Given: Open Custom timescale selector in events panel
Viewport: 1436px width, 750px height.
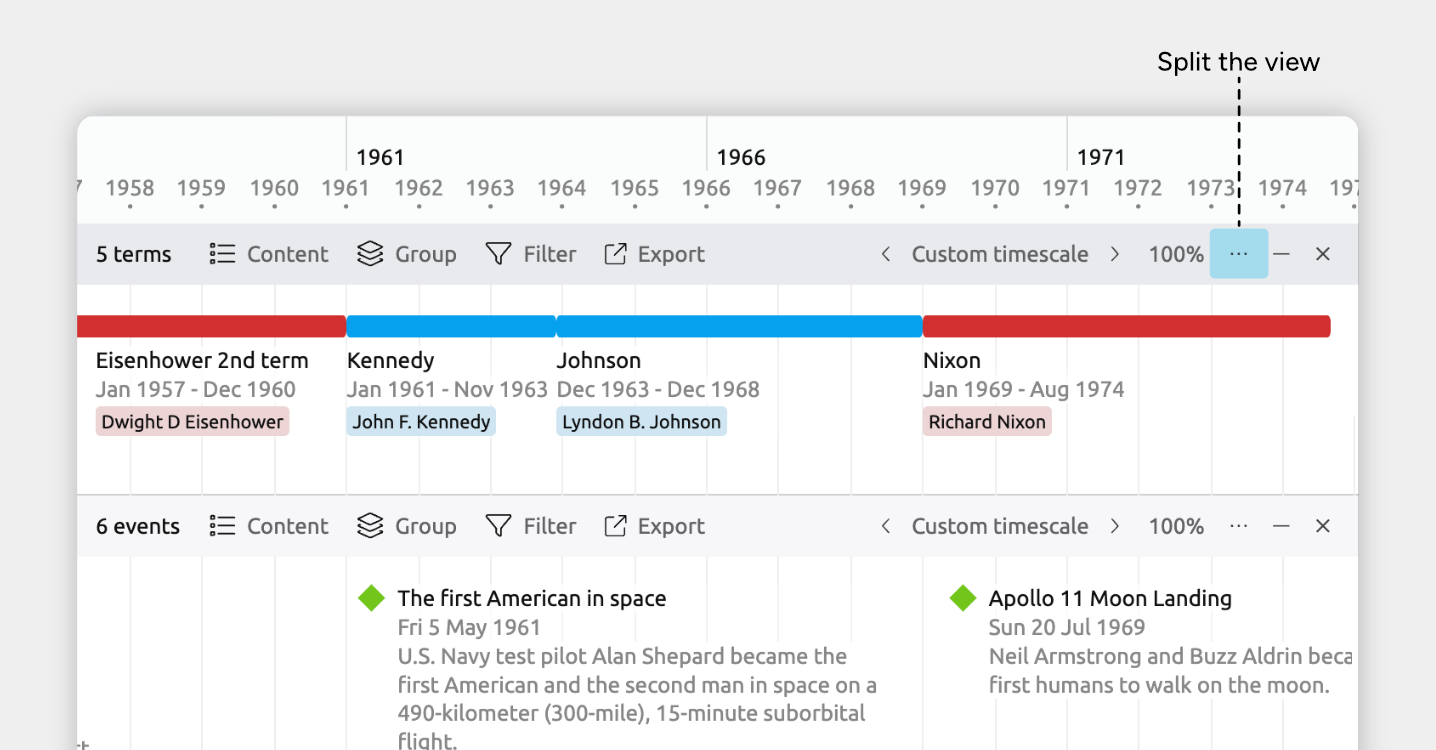Looking at the screenshot, I should coord(999,526).
